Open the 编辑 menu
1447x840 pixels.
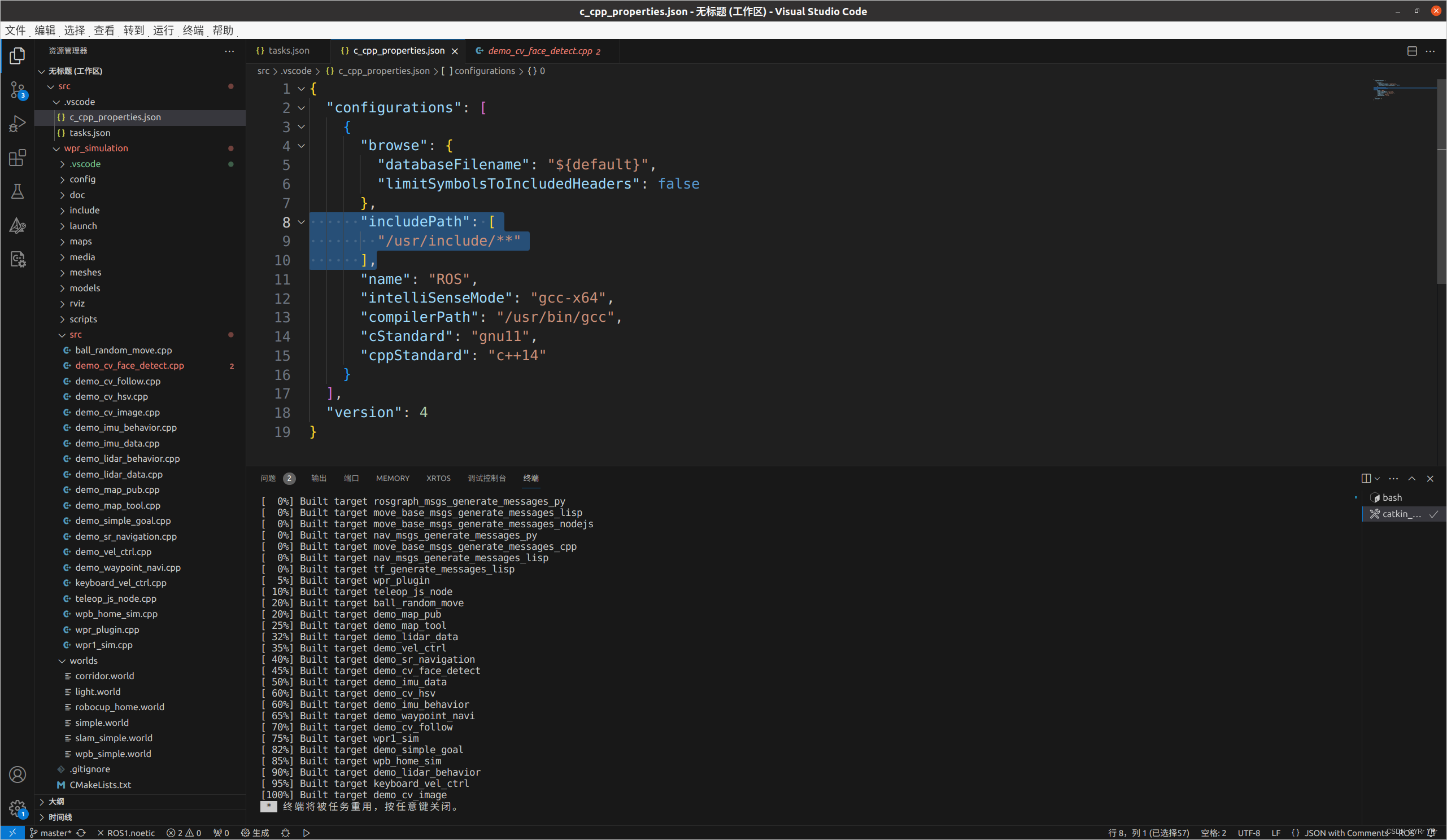[45, 30]
